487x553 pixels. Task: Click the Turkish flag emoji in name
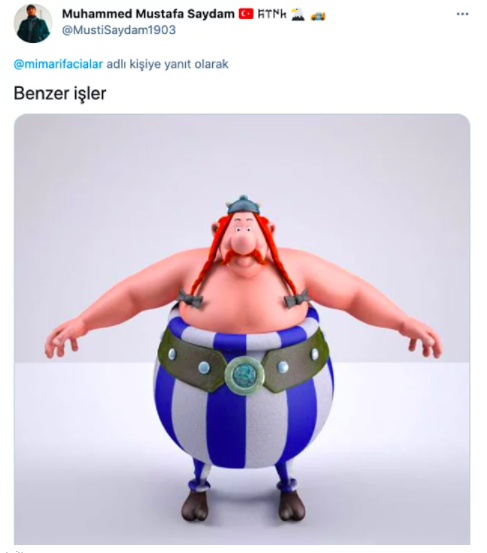(x=246, y=14)
